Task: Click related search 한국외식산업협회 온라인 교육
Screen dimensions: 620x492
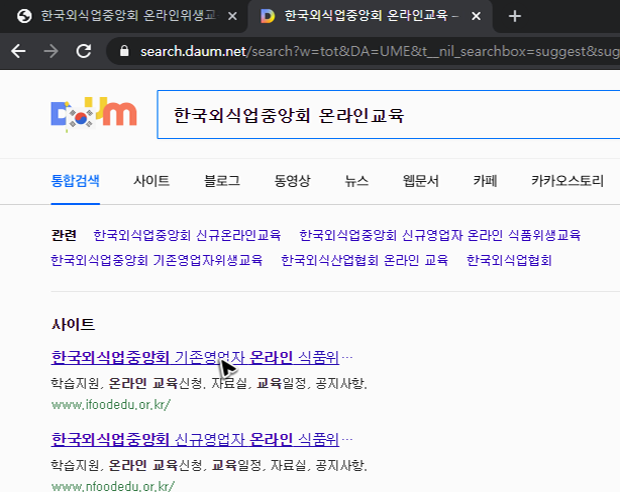Action: point(364,260)
